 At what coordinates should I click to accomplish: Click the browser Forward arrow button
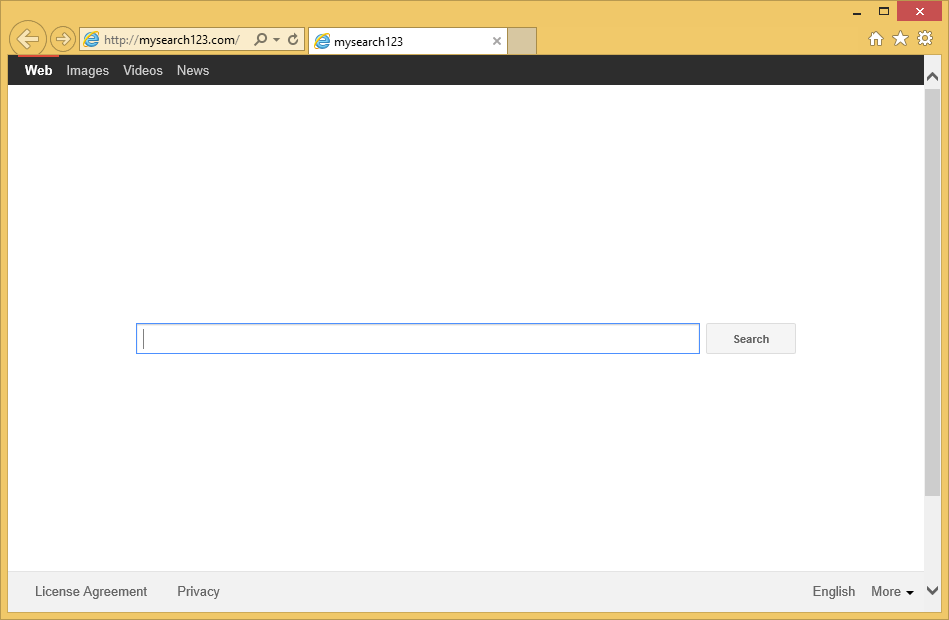point(63,39)
